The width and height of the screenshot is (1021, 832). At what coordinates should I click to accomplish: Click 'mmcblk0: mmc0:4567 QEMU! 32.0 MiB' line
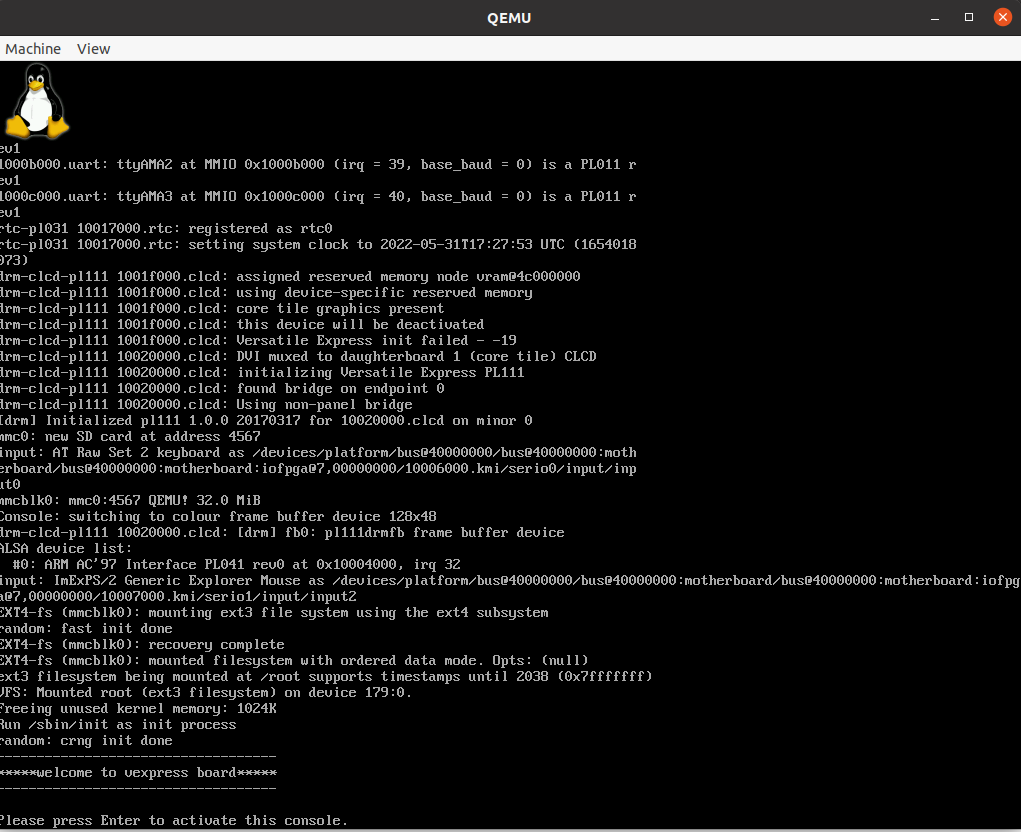click(x=130, y=501)
